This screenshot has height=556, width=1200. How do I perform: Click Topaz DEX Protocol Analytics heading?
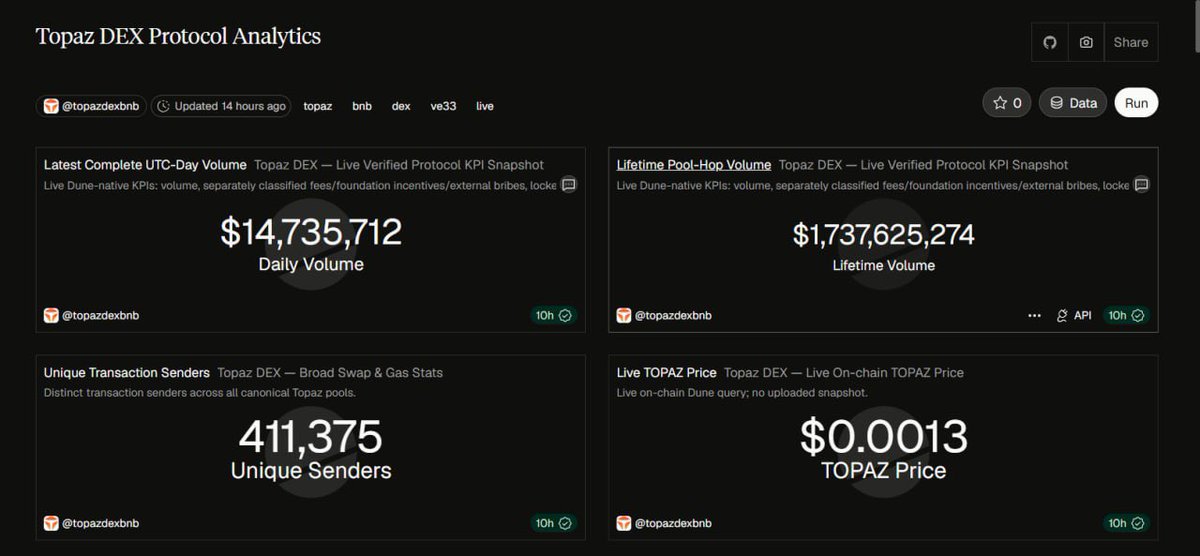point(178,37)
